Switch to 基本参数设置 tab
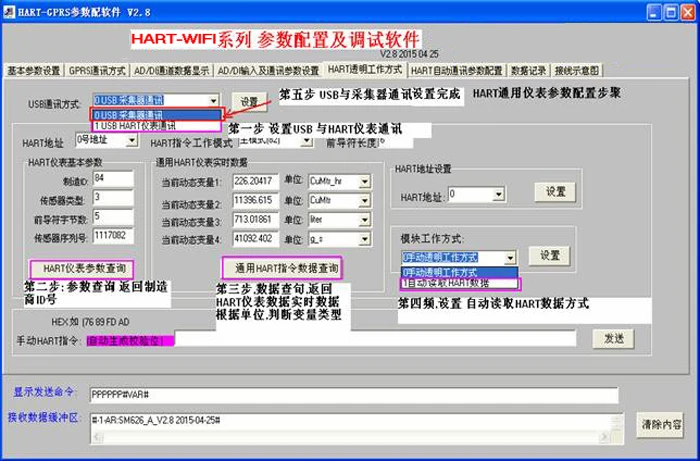The image size is (700, 461). coord(33,71)
